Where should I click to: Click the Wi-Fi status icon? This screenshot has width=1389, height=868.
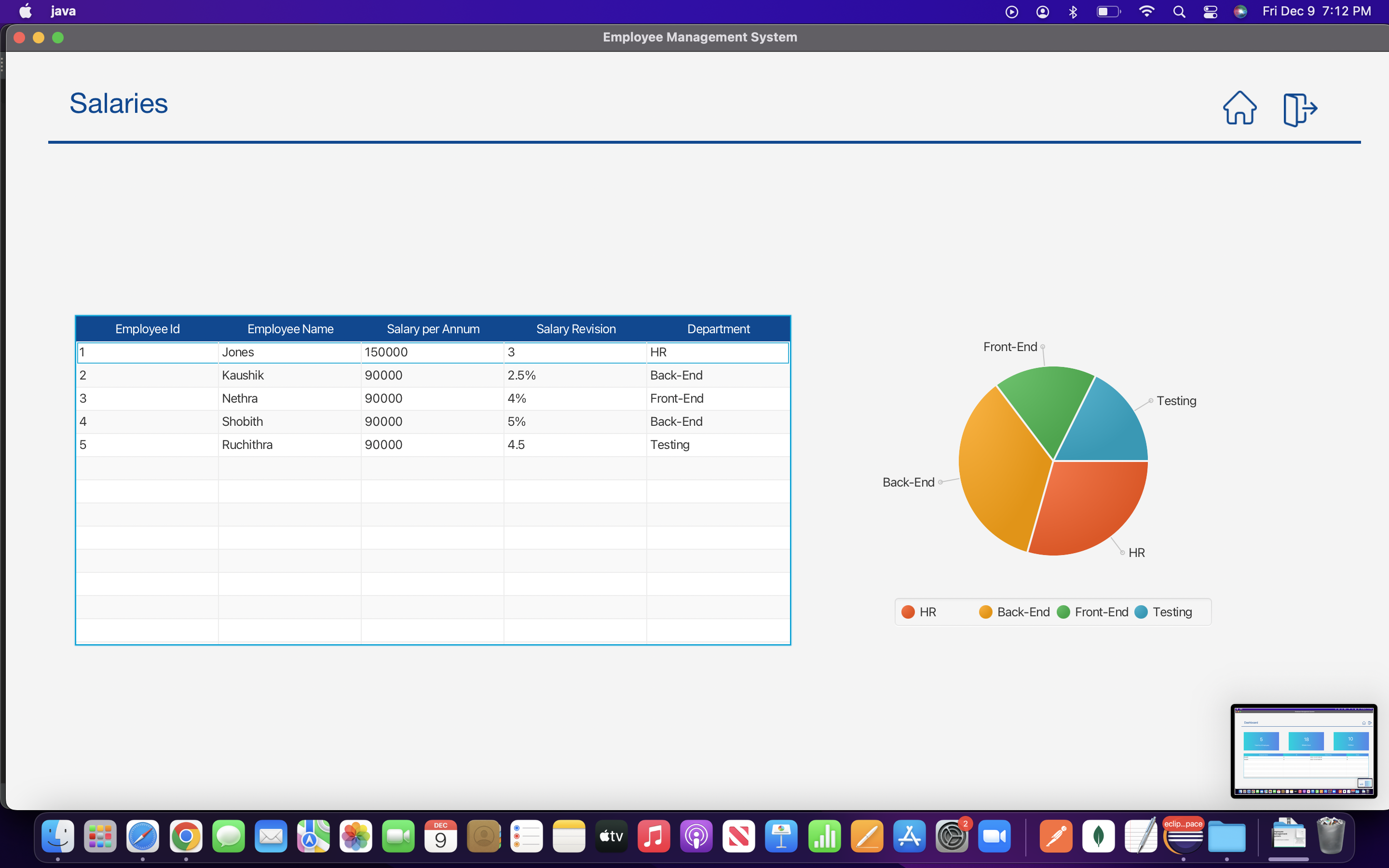click(x=1146, y=12)
